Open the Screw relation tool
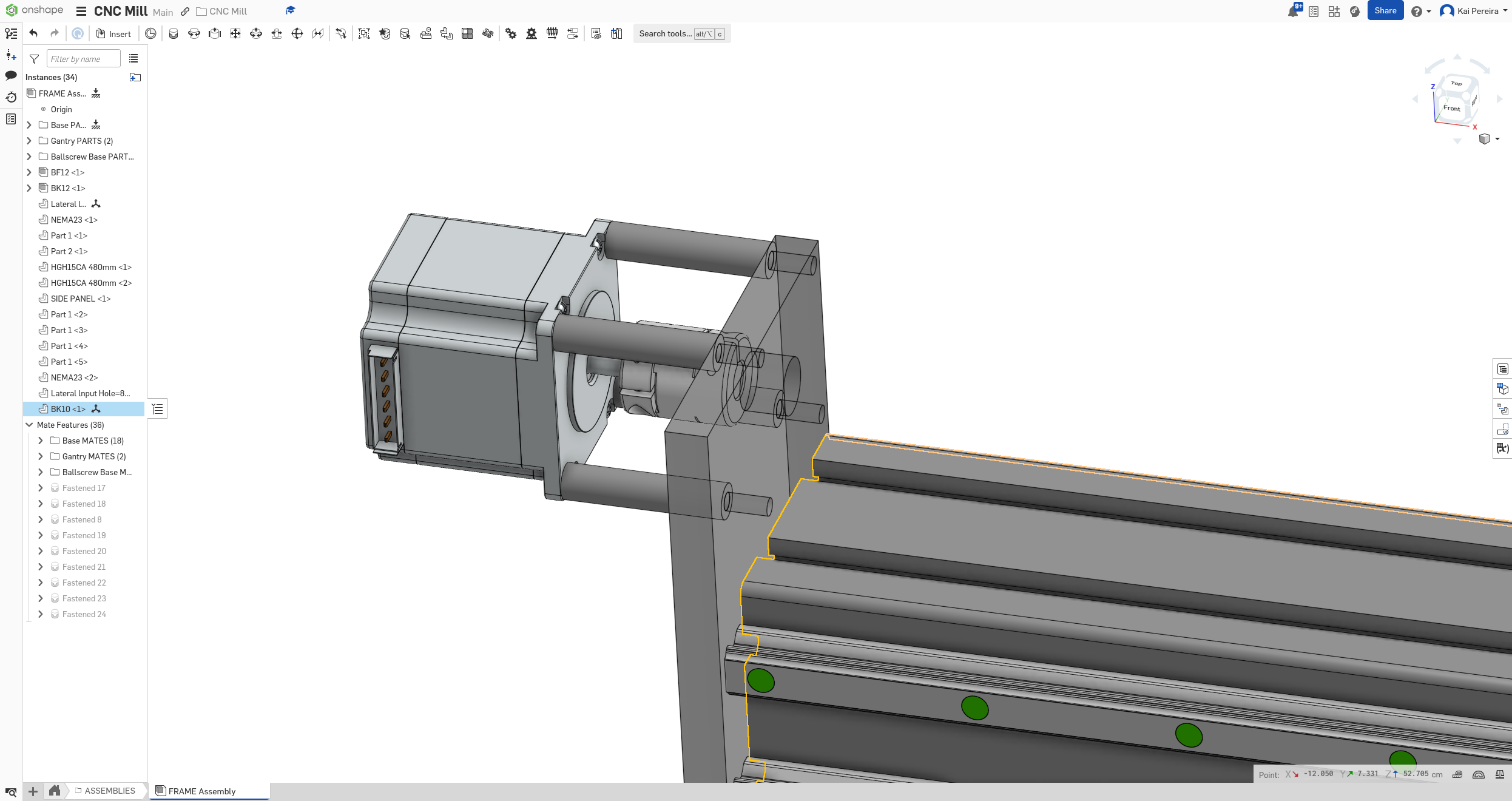Image resolution: width=1512 pixels, height=801 pixels. 552,33
